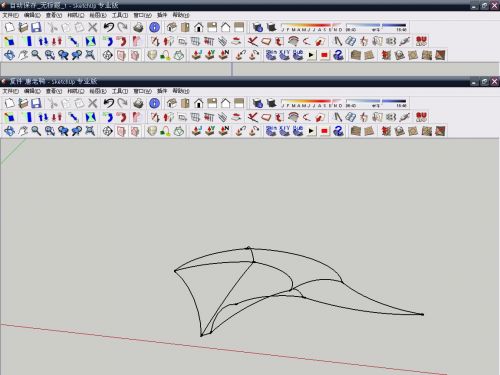Open 插件 menu in upper window
Image resolution: width=500 pixels, height=375 pixels.
(x=162, y=15)
